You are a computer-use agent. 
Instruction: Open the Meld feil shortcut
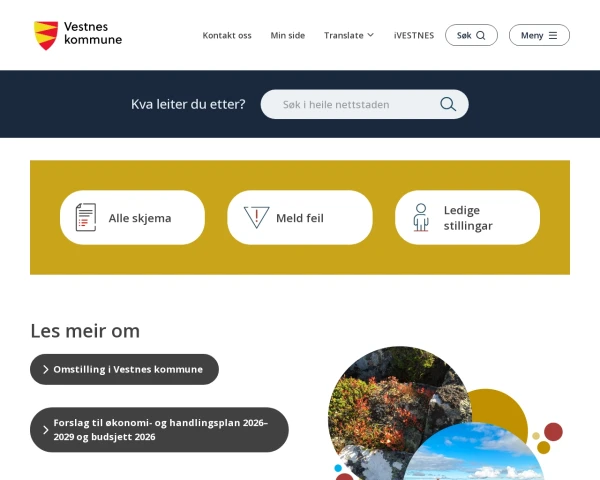pyautogui.click(x=300, y=217)
